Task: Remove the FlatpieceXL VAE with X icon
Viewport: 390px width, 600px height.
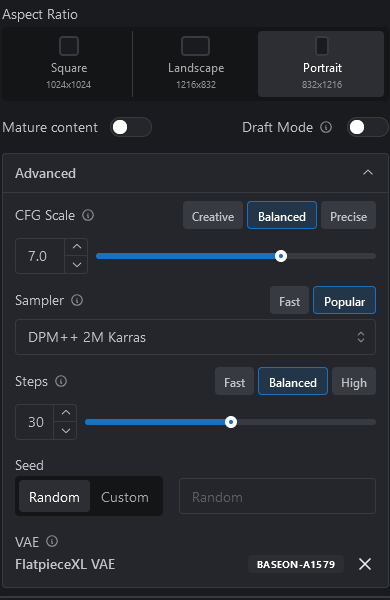Action: coord(365,564)
